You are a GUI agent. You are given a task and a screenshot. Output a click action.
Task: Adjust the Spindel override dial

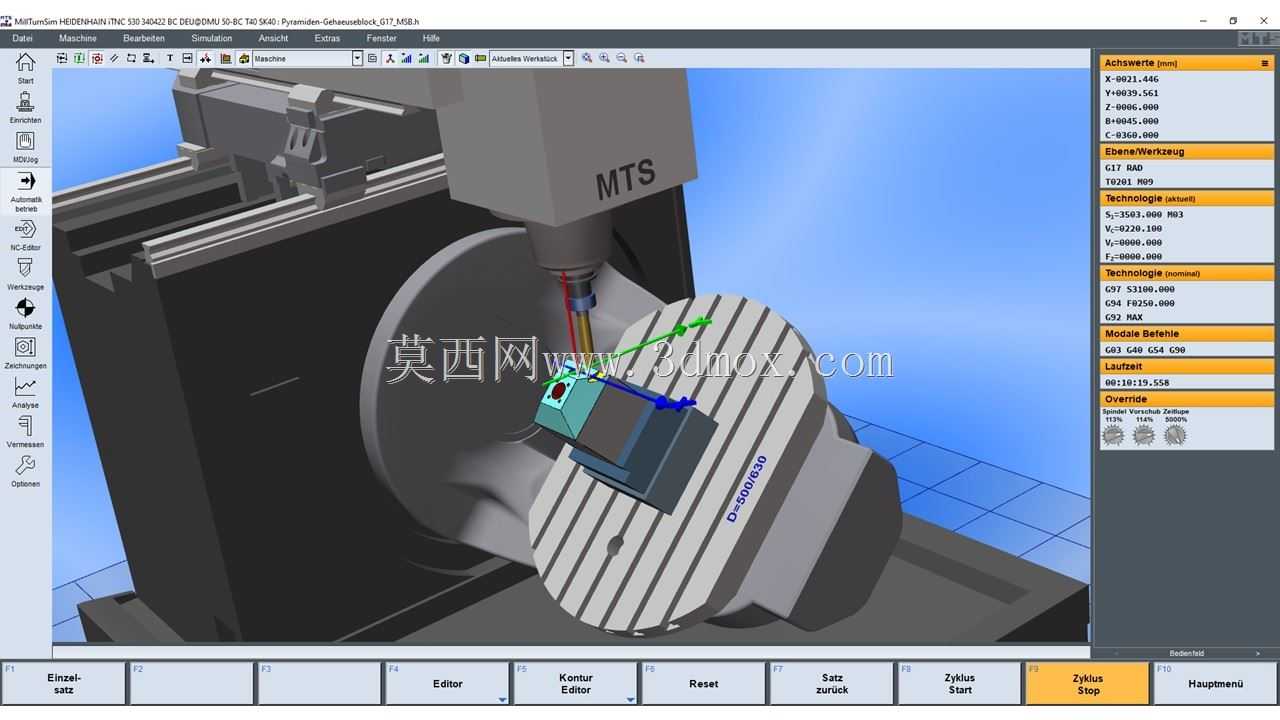coord(1113,435)
